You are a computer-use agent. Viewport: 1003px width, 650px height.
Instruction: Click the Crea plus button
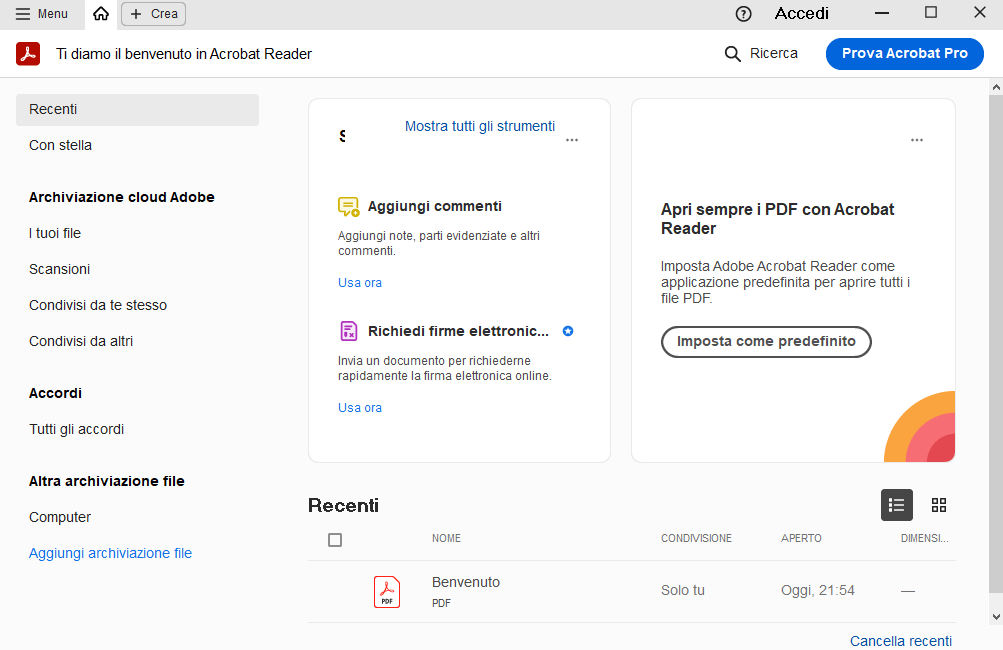pos(154,13)
